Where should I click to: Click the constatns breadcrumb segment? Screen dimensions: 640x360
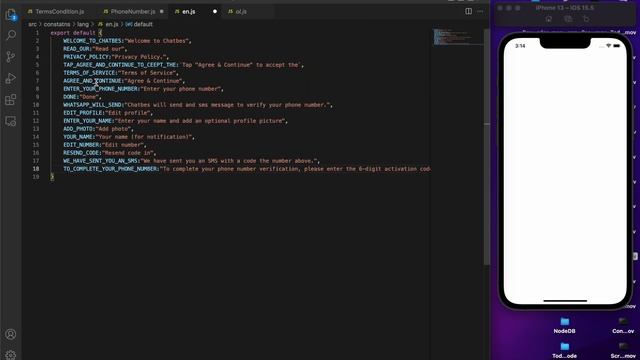point(57,24)
